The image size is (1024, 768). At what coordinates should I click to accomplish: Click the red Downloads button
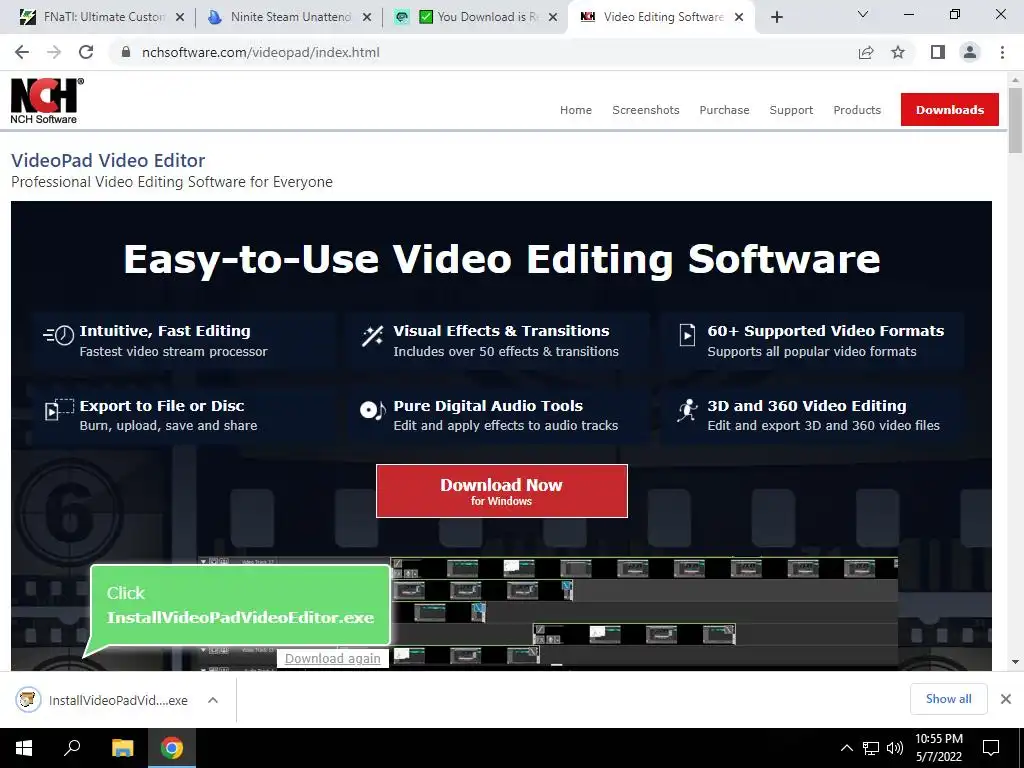[x=950, y=110]
